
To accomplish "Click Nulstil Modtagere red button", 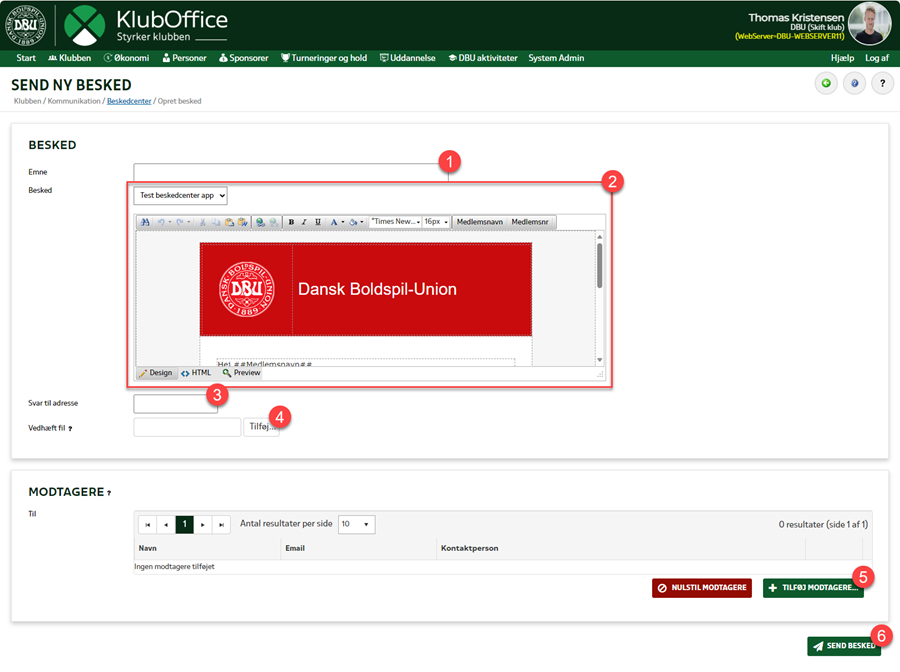I will [701, 588].
